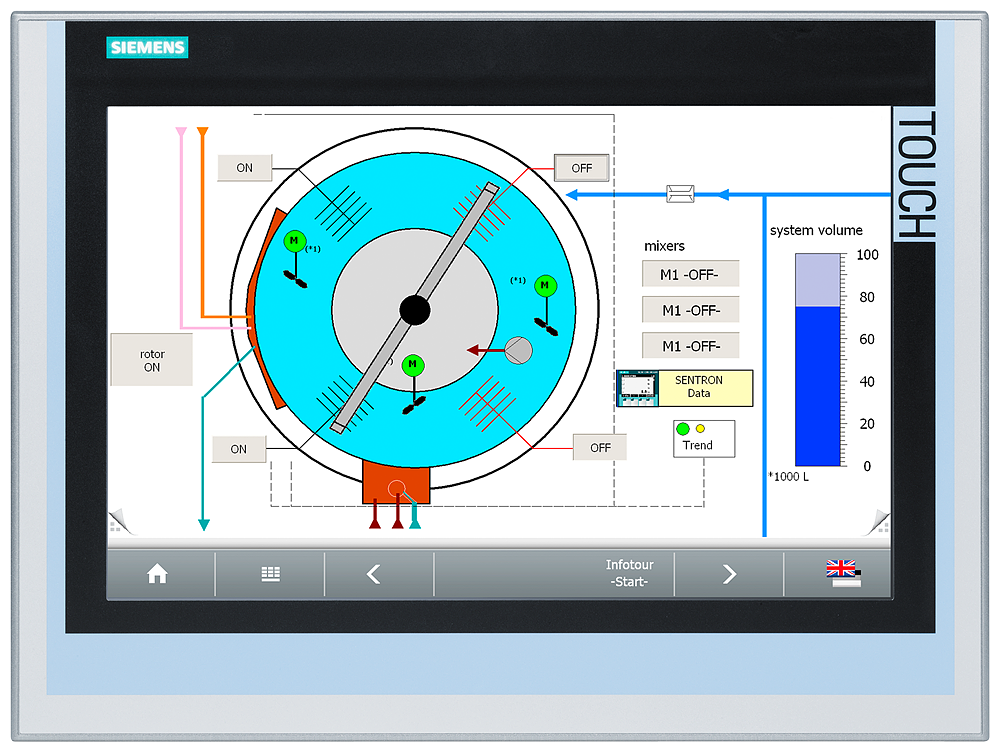Screen dimensions: 1000x752
Task: Click the inlet valve symbol on blue pipe
Action: [x=680, y=193]
